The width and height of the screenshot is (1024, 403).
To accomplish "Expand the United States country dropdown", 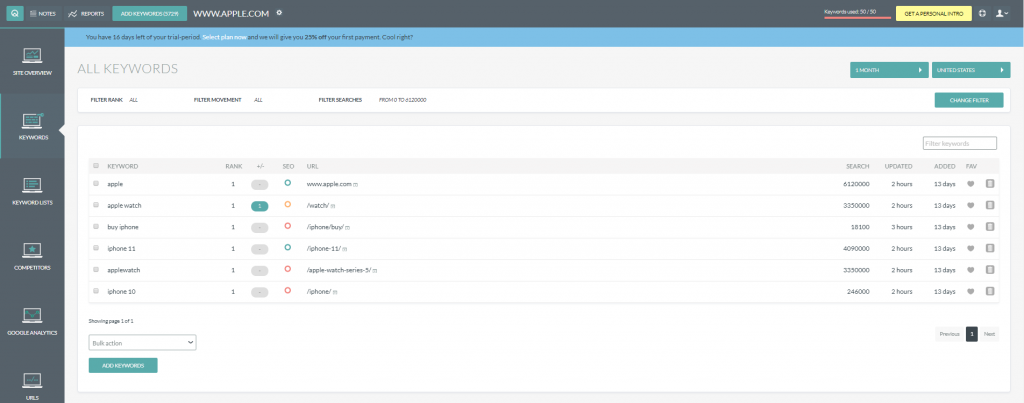I will tap(970, 70).
